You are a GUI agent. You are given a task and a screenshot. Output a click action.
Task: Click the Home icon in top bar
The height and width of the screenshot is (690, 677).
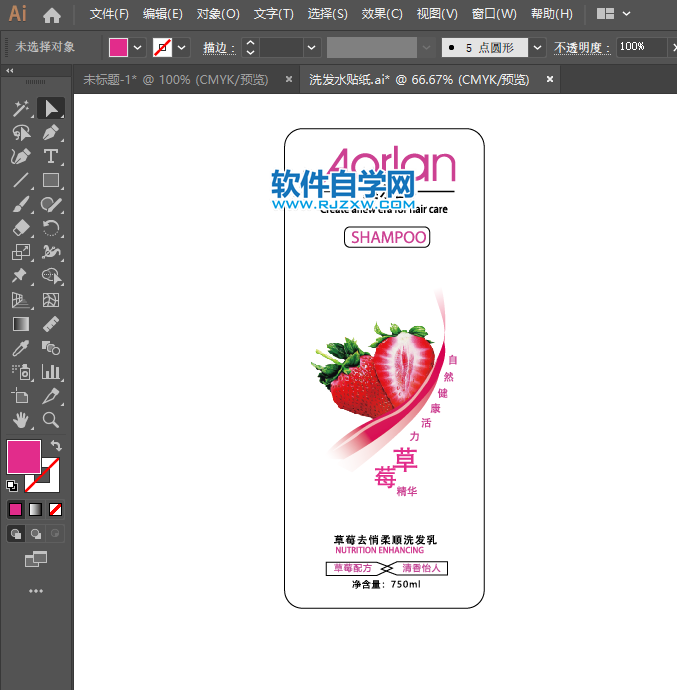point(52,15)
